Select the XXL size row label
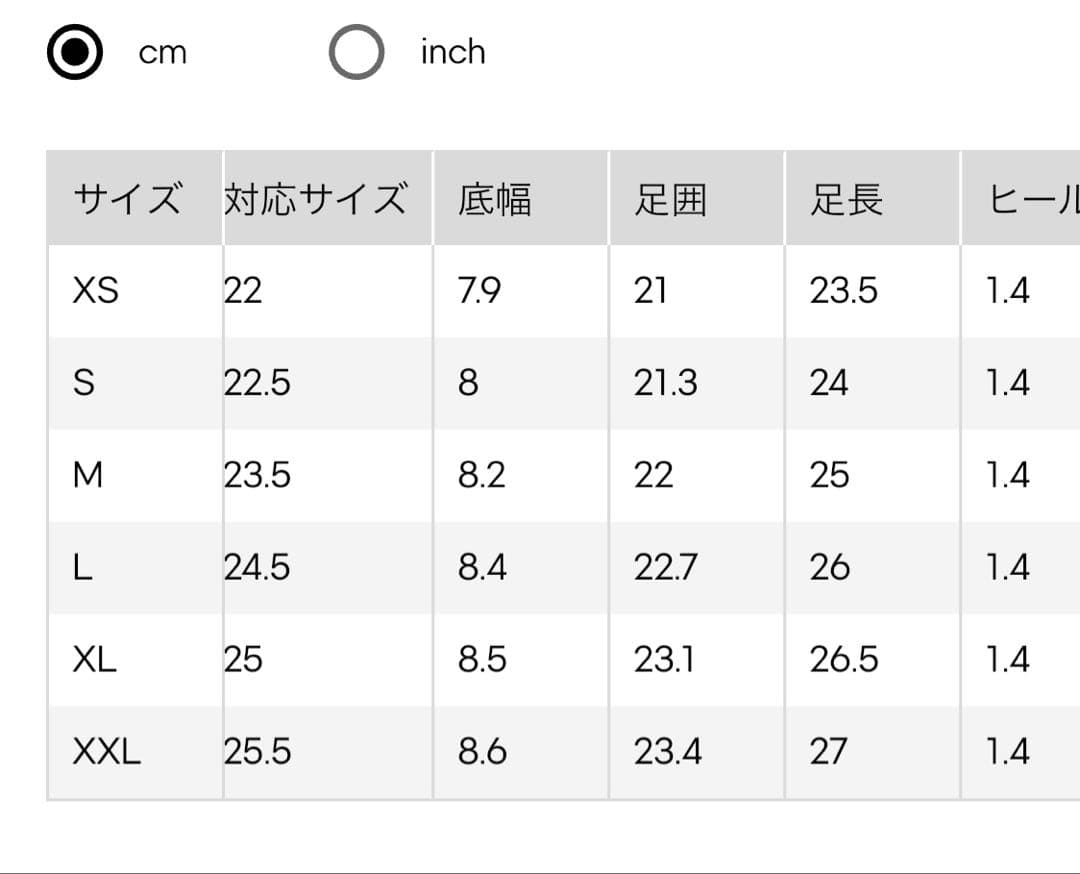 (x=107, y=751)
